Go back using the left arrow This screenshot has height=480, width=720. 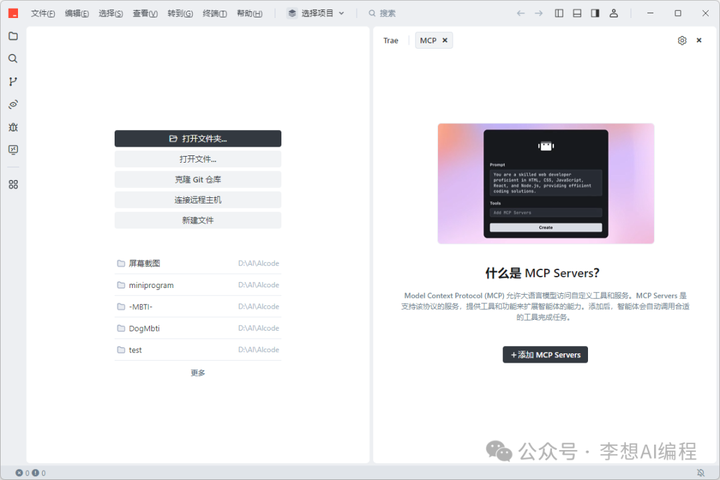point(521,13)
